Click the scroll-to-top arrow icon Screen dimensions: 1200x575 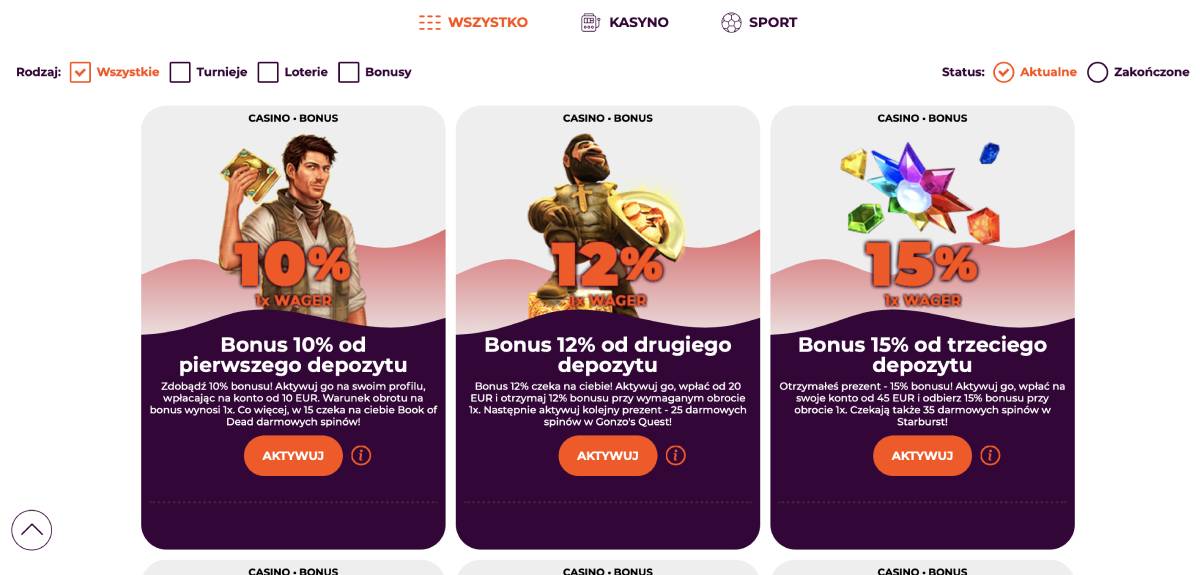point(31,530)
